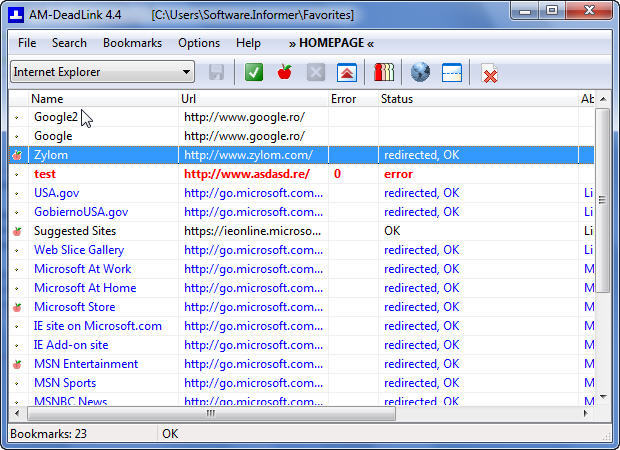The height and width of the screenshot is (450, 620).
Task: Click the http://www.asdasd.re/ URL cell
Action: tap(247, 174)
